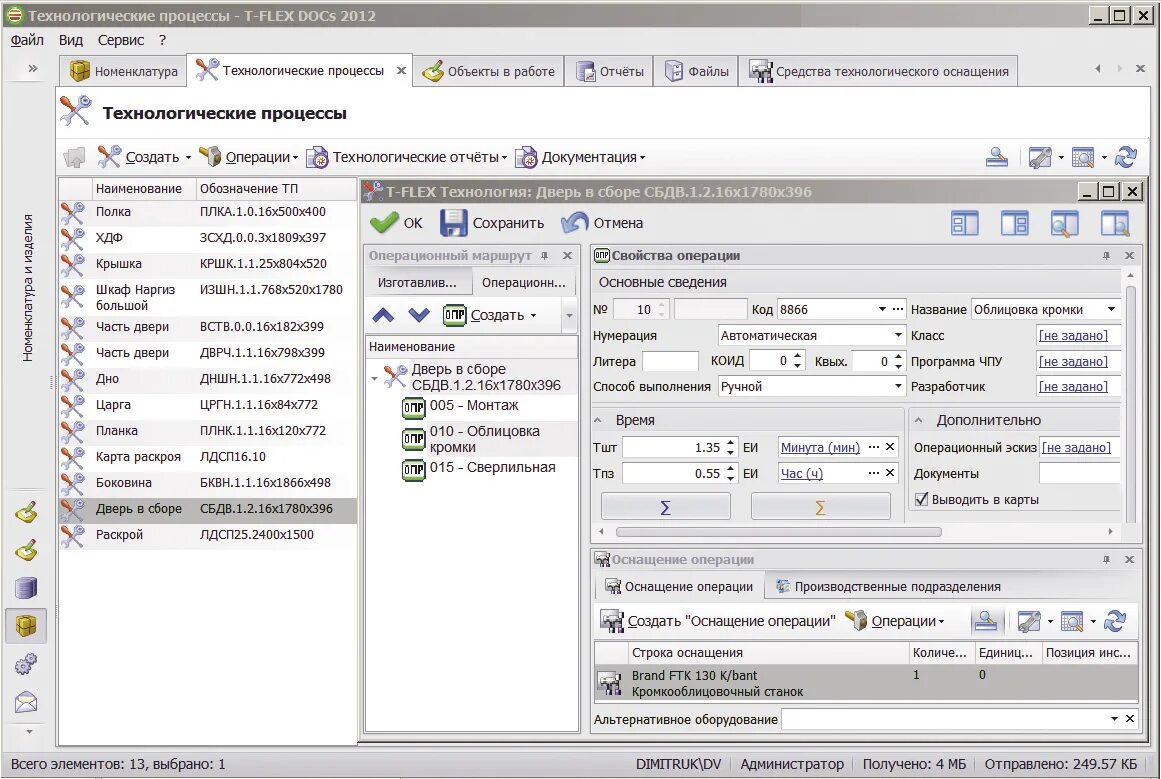
Task: Click the horizontal scrollbar in Свойства операции
Action: [x=778, y=532]
